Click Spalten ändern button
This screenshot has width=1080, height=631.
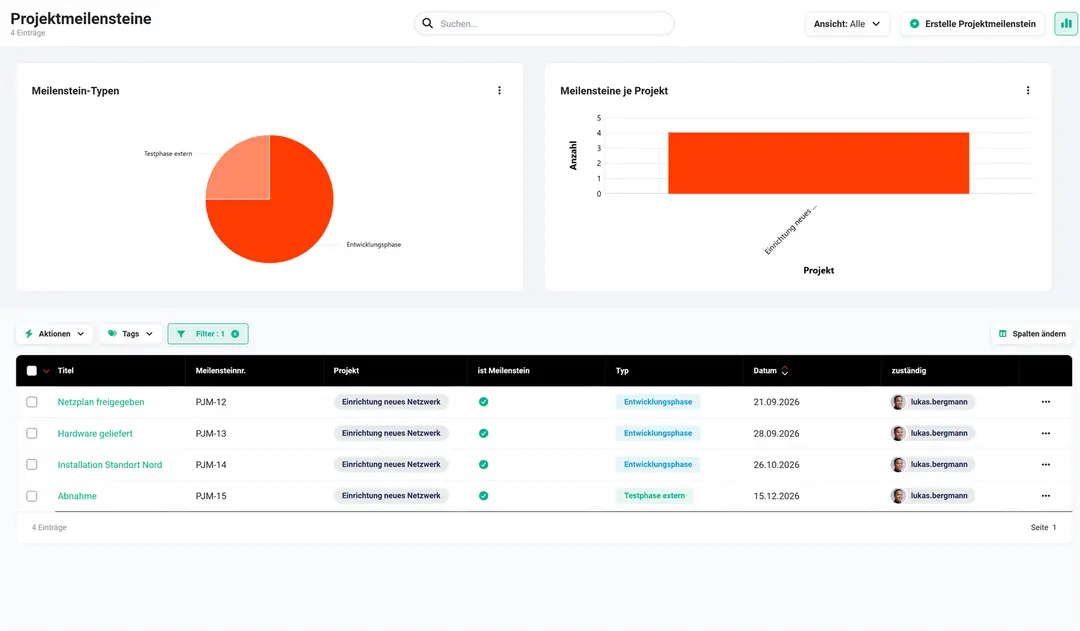pyautogui.click(x=1032, y=333)
